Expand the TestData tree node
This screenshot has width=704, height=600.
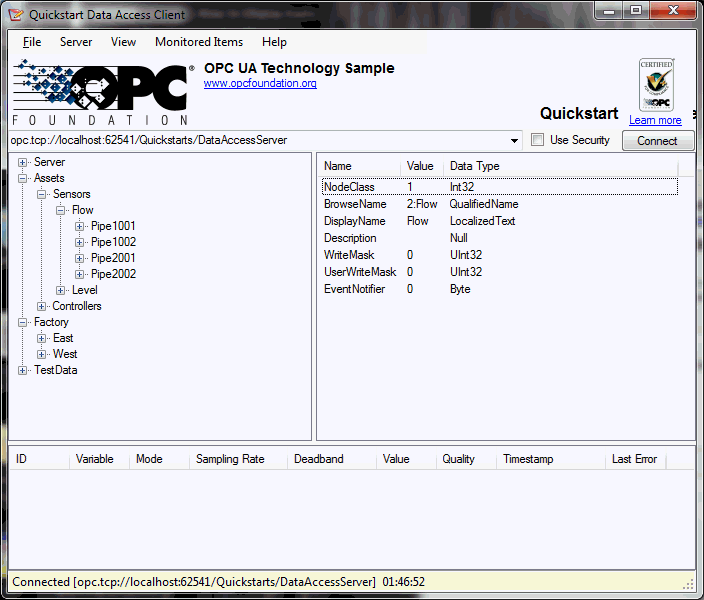click(x=22, y=370)
